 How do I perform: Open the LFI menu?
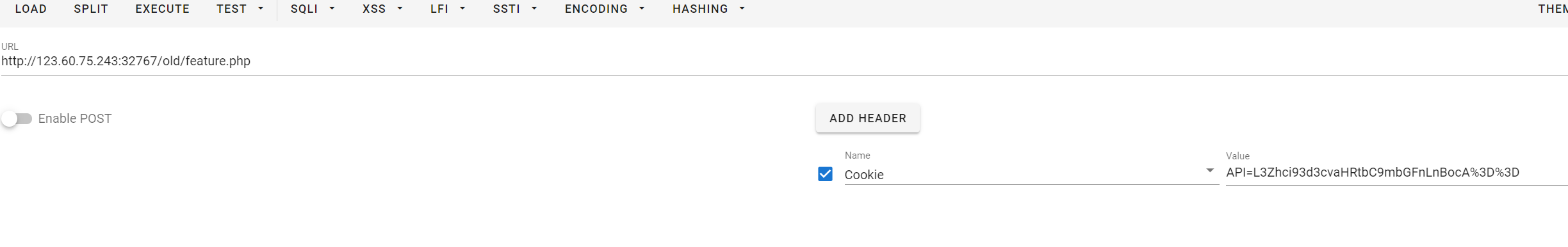[448, 9]
